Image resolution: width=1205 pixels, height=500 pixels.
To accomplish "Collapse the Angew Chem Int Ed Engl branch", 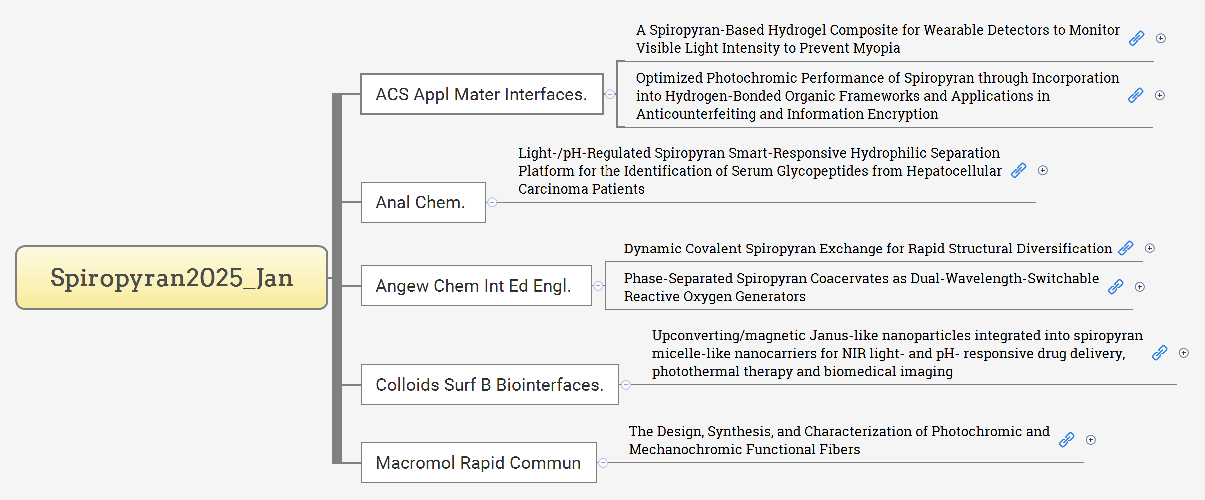I will [x=598, y=286].
